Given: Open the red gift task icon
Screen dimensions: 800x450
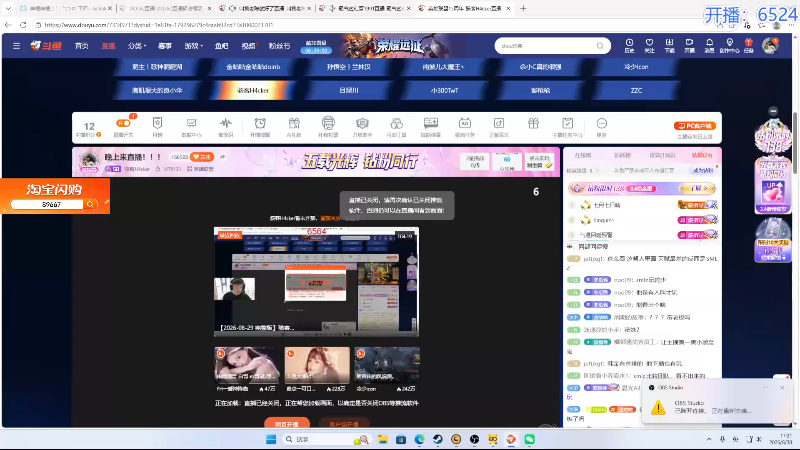Looking at the screenshot, I should (748, 45).
